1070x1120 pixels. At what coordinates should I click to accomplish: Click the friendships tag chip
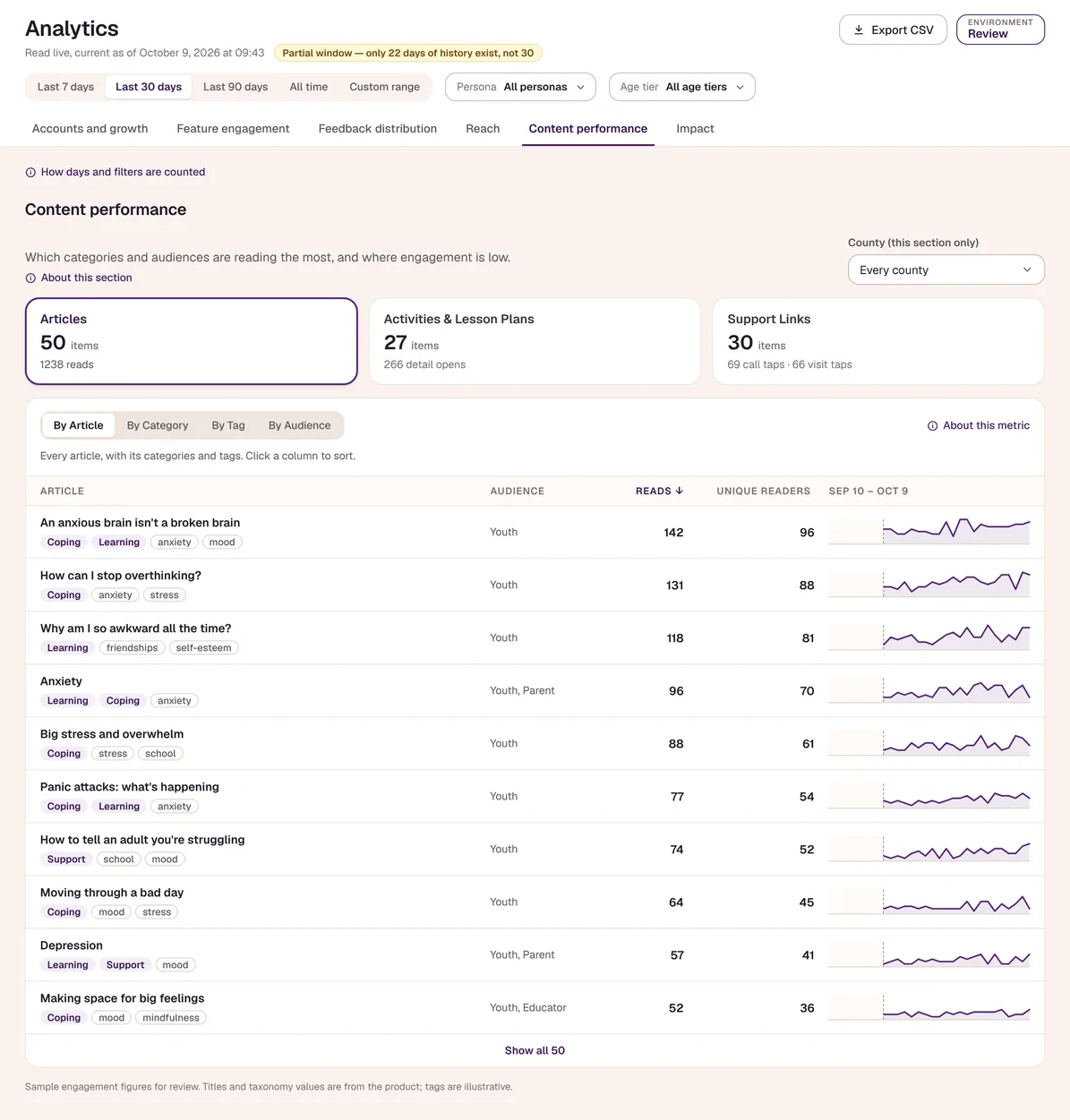132,648
